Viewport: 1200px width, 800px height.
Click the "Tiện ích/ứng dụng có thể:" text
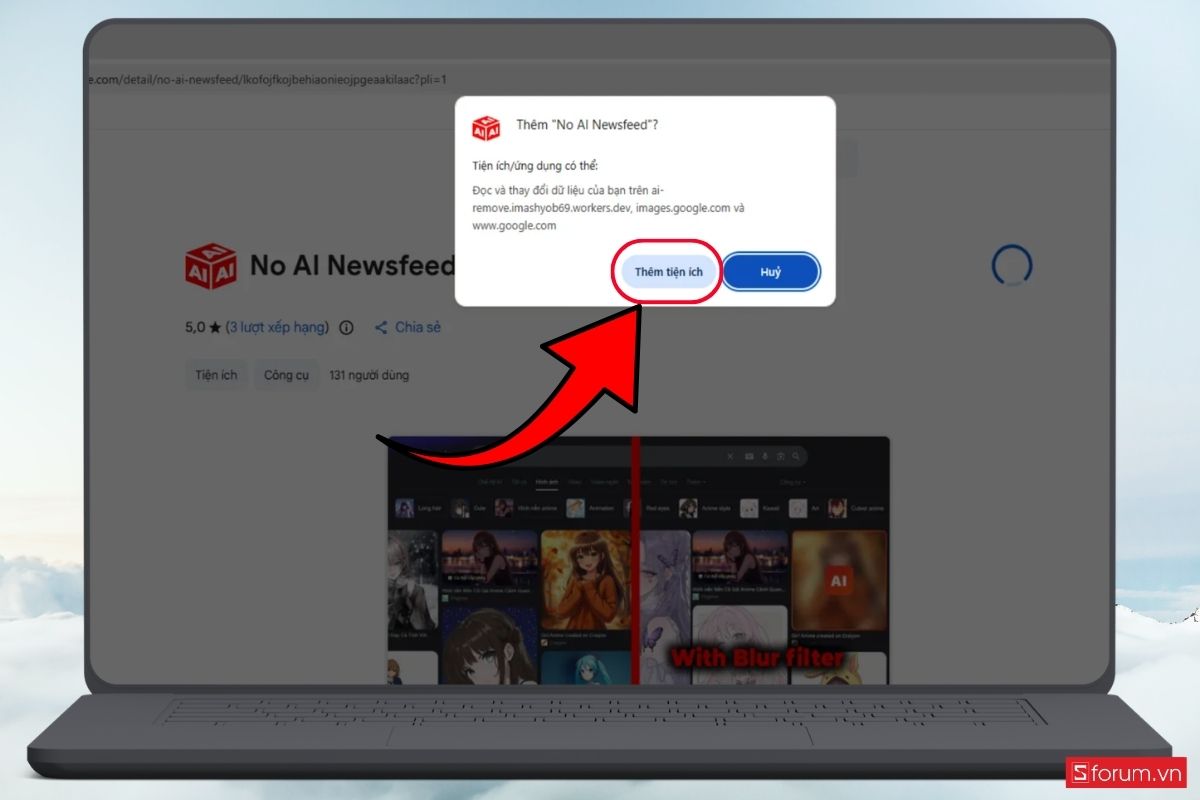[x=535, y=165]
